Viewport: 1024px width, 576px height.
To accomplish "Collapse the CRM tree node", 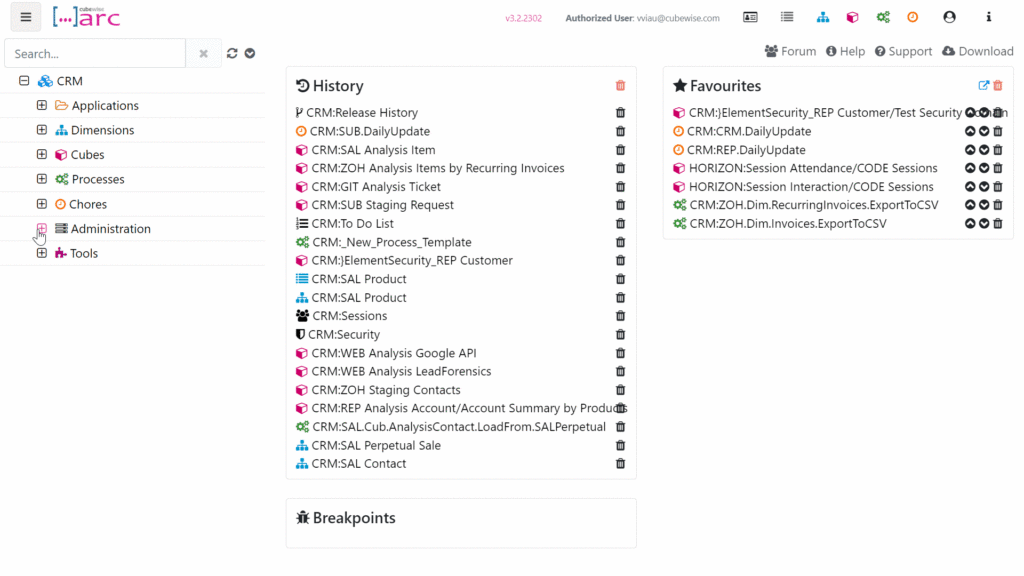I will coord(24,81).
